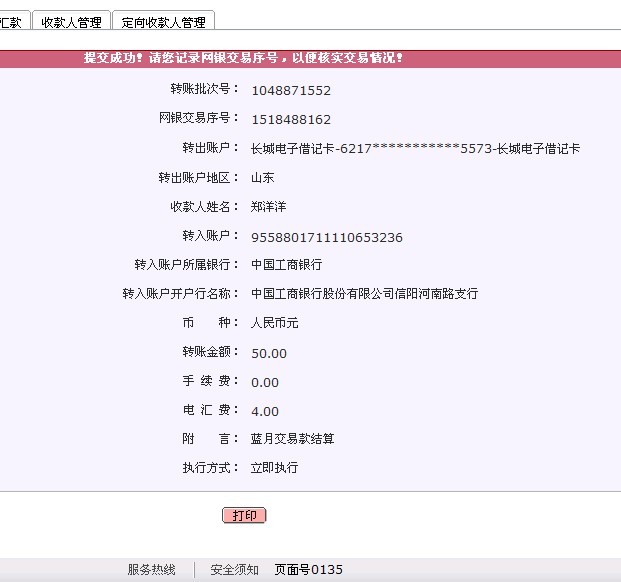Click the 执行方式 value 立即执行

[274, 468]
